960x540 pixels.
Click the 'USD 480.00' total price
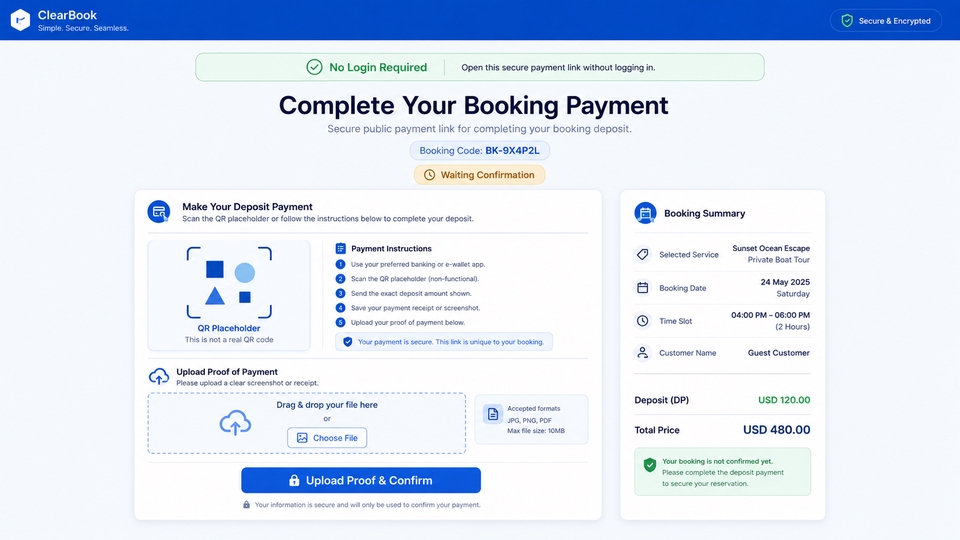coord(776,430)
